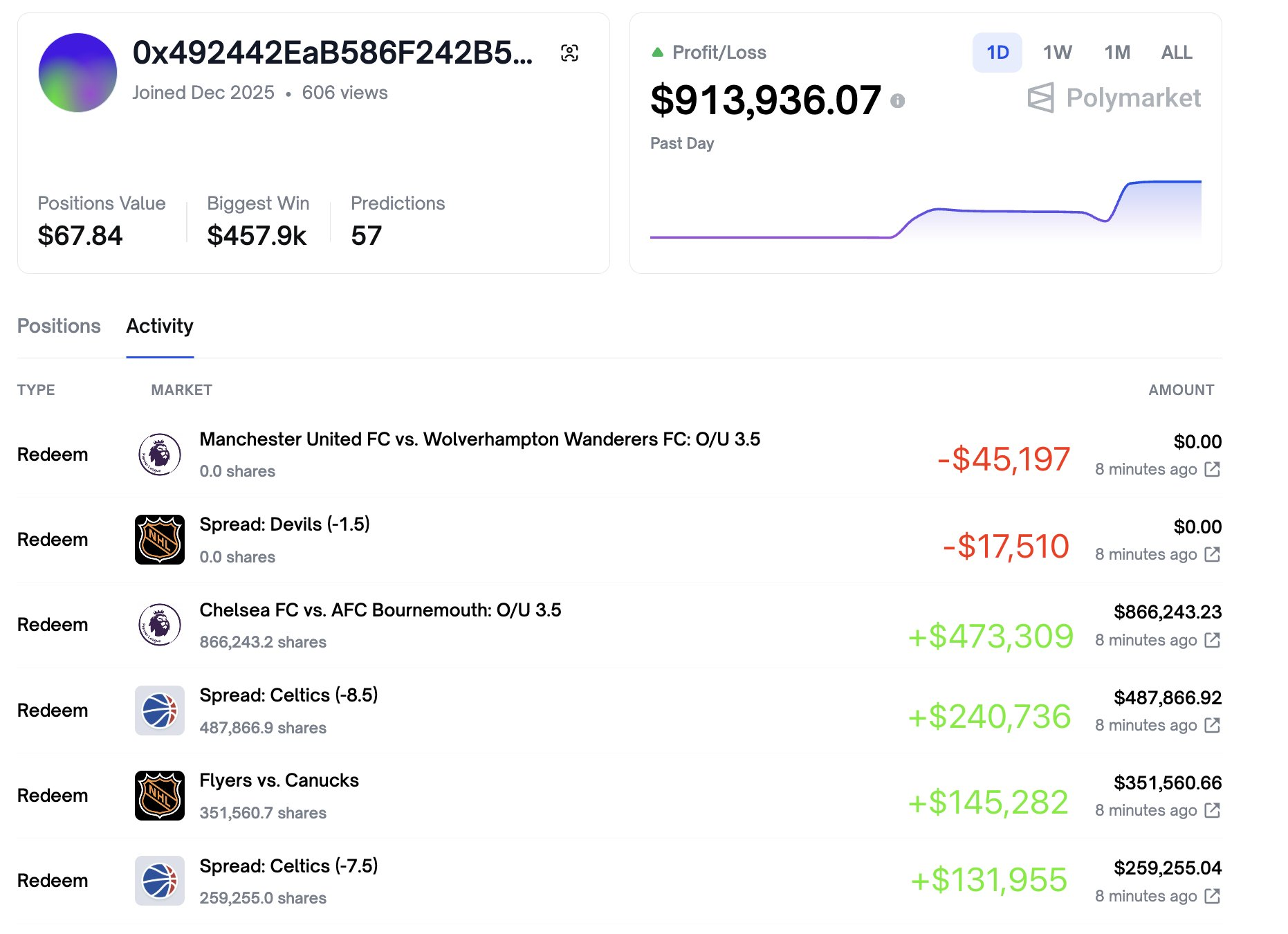Click the info icon beside profit amount

(x=897, y=101)
